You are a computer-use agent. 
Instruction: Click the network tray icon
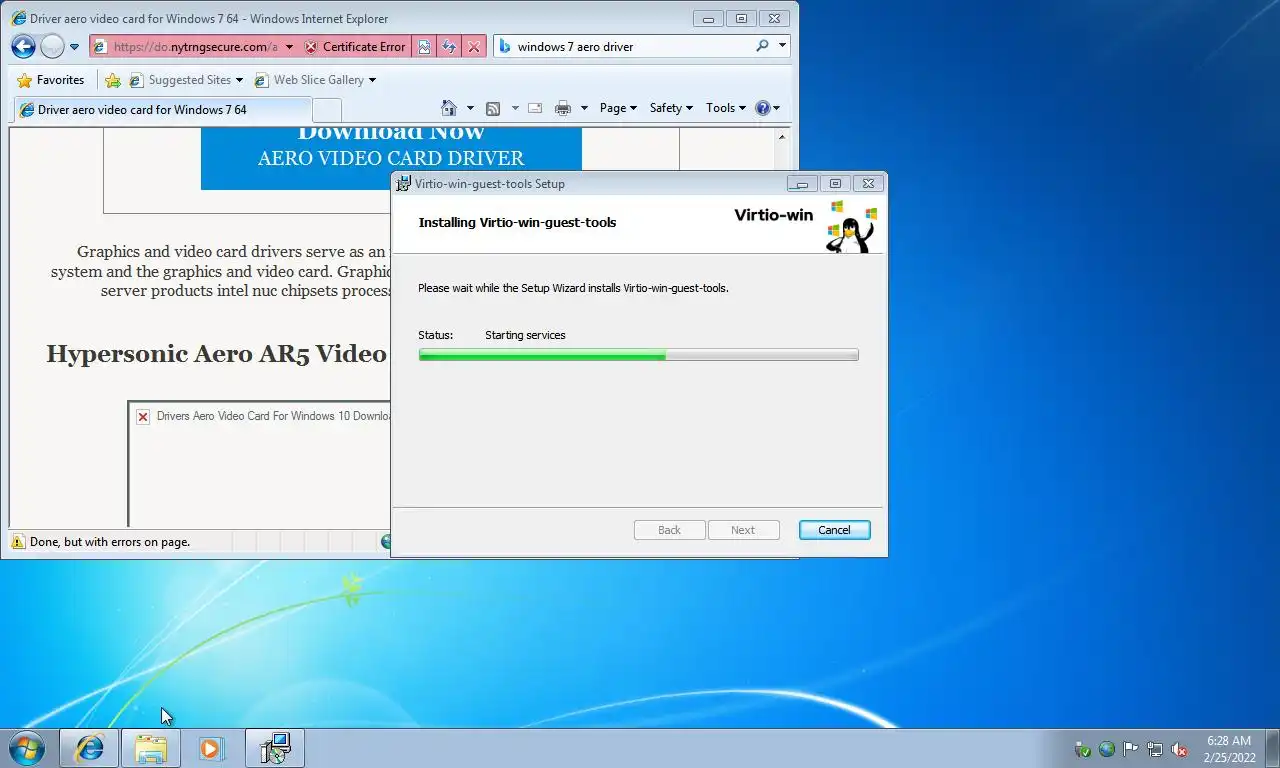1155,749
